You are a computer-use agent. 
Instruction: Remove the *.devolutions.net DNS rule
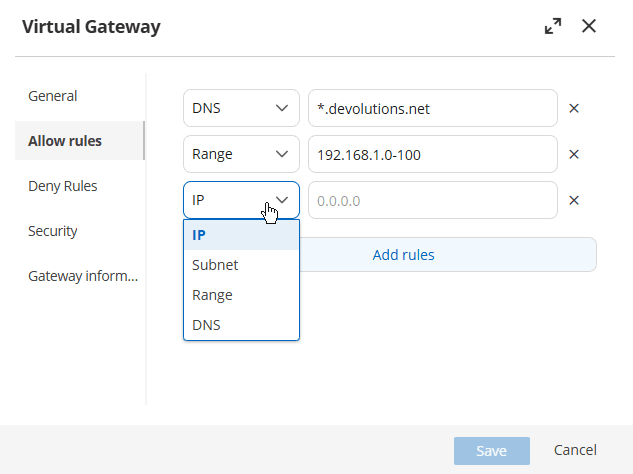click(x=574, y=108)
